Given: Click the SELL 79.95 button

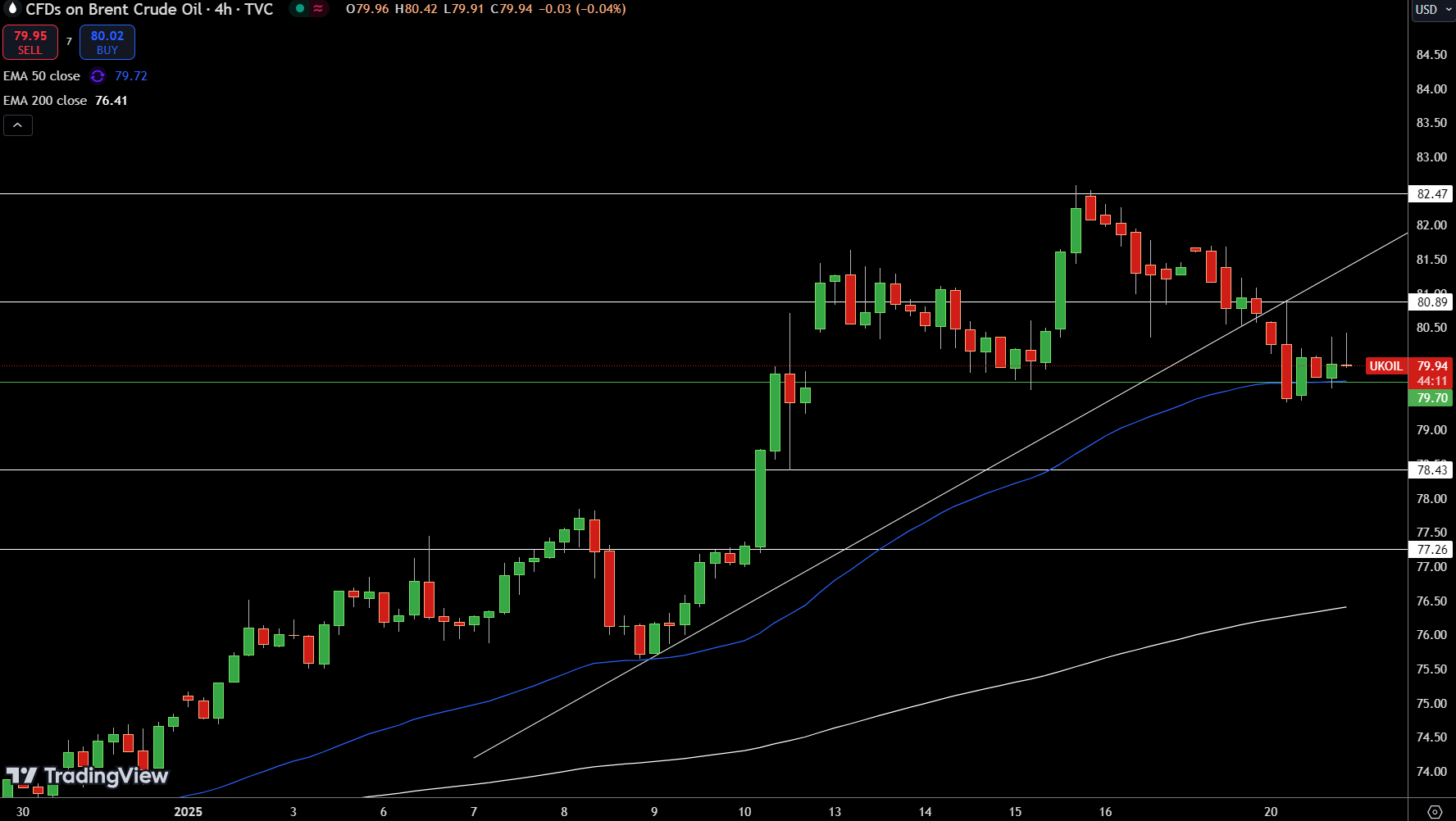Looking at the screenshot, I should tap(30, 43).
